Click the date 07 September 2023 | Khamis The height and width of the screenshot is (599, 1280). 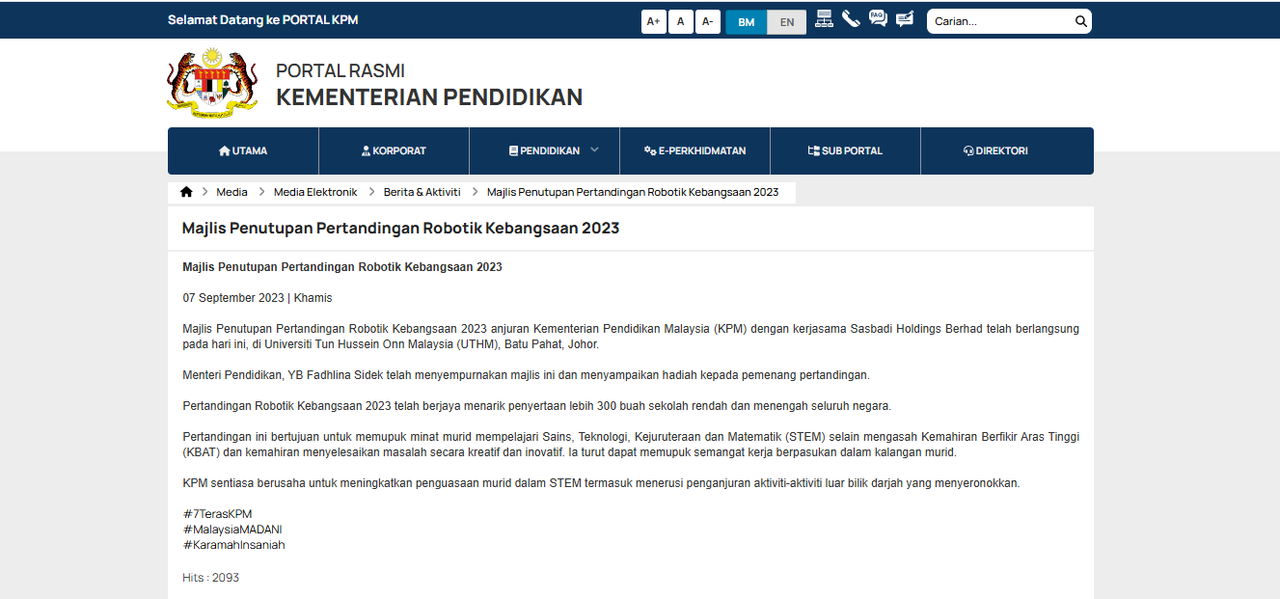pos(257,298)
